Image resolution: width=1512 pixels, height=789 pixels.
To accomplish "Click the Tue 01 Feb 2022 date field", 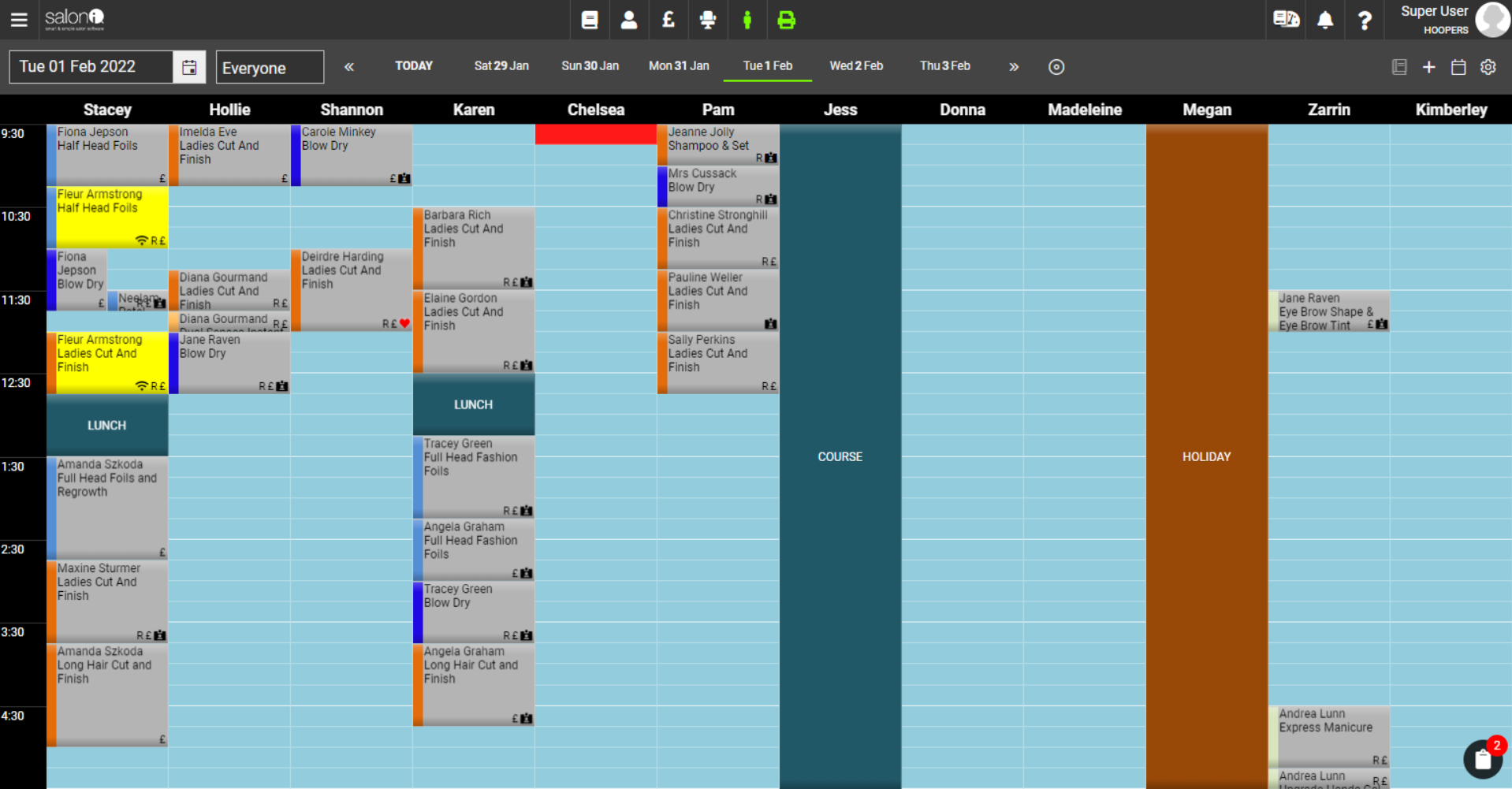I will (x=91, y=67).
